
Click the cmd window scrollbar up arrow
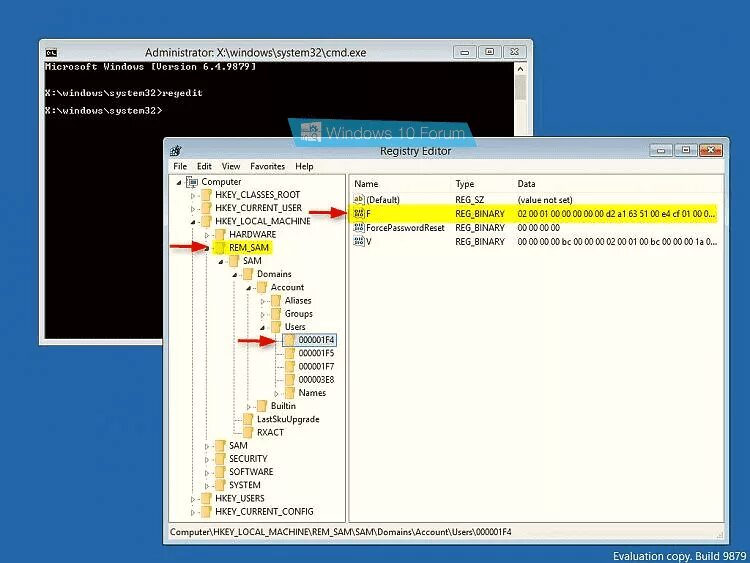[x=520, y=69]
